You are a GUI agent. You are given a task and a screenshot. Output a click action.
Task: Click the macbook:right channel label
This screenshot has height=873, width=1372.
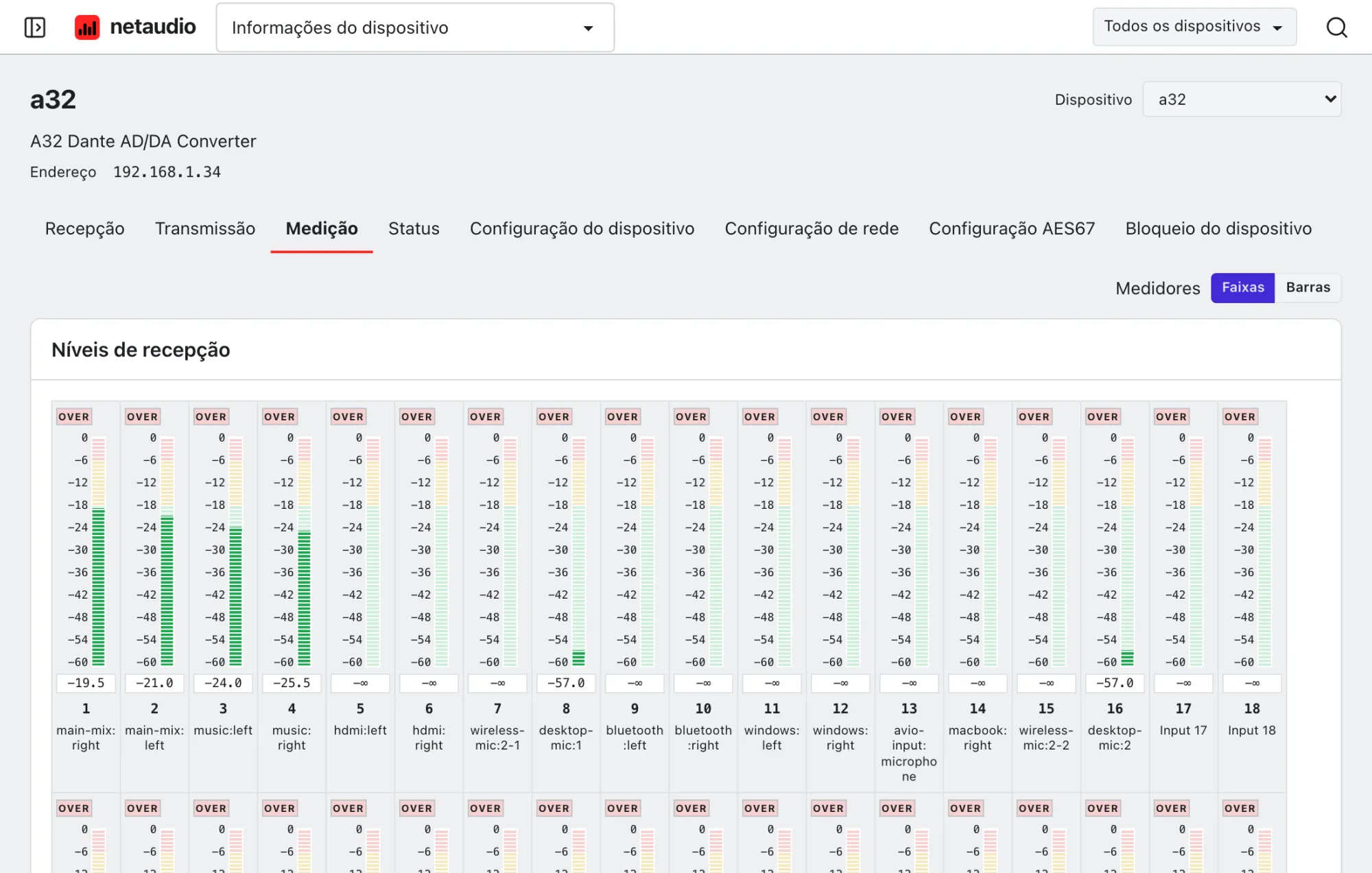(x=978, y=738)
